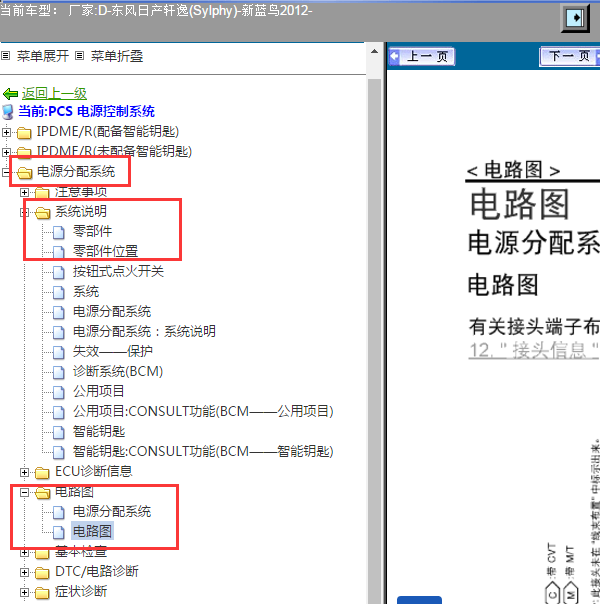Click the IPDME/R(配备智能钥匙) folder icon
The width and height of the screenshot is (600, 604).
coord(24,133)
